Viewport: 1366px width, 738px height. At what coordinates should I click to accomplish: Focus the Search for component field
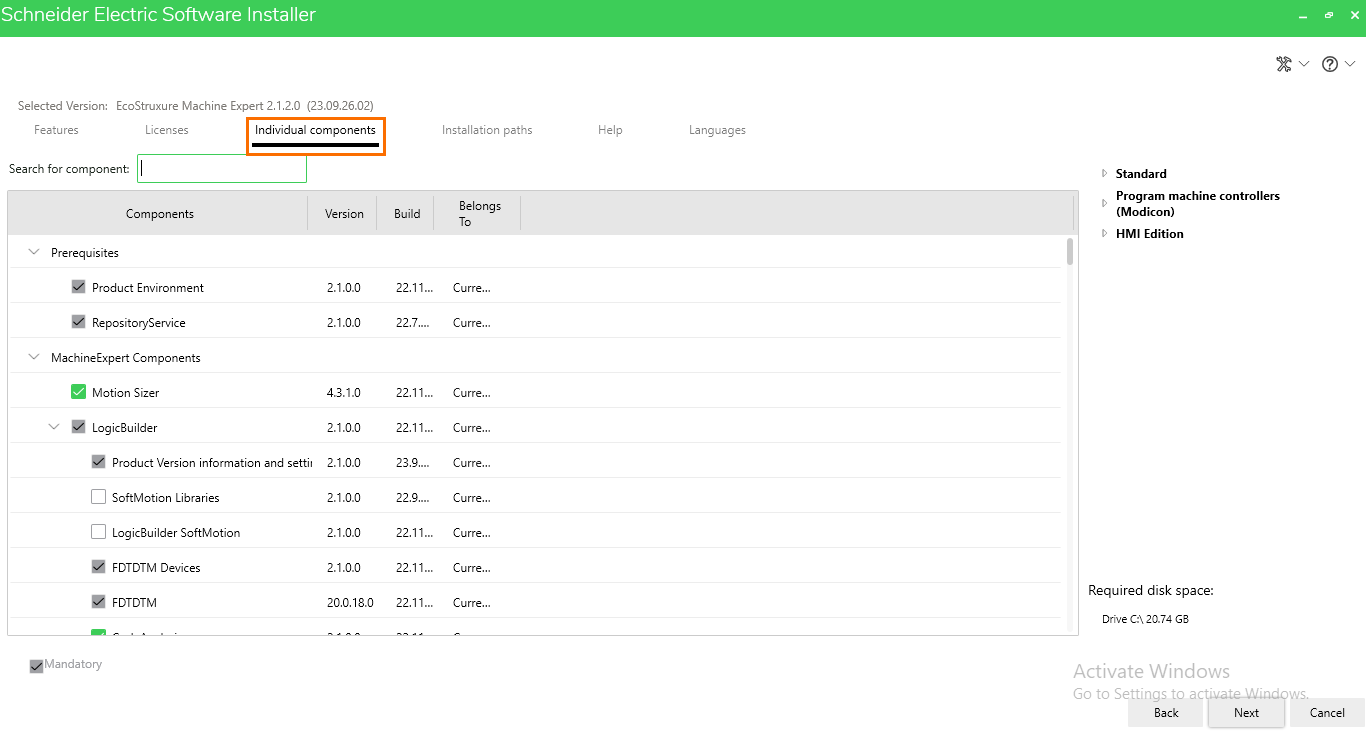[x=222, y=169]
